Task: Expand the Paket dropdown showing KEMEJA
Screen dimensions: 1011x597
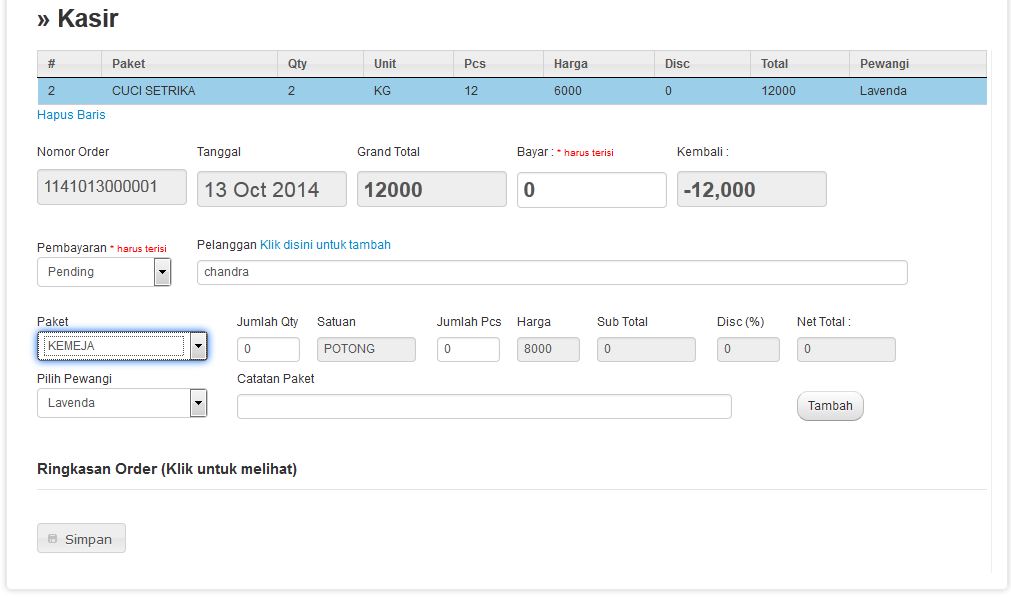Action: [x=122, y=346]
